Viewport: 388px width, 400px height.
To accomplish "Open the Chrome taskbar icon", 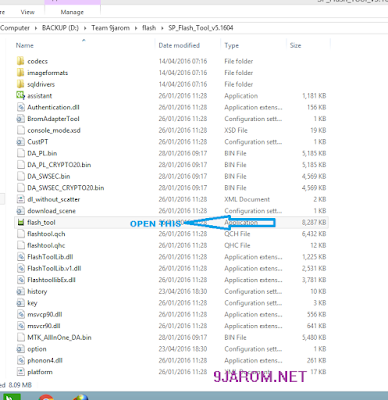I will click(x=46, y=397).
